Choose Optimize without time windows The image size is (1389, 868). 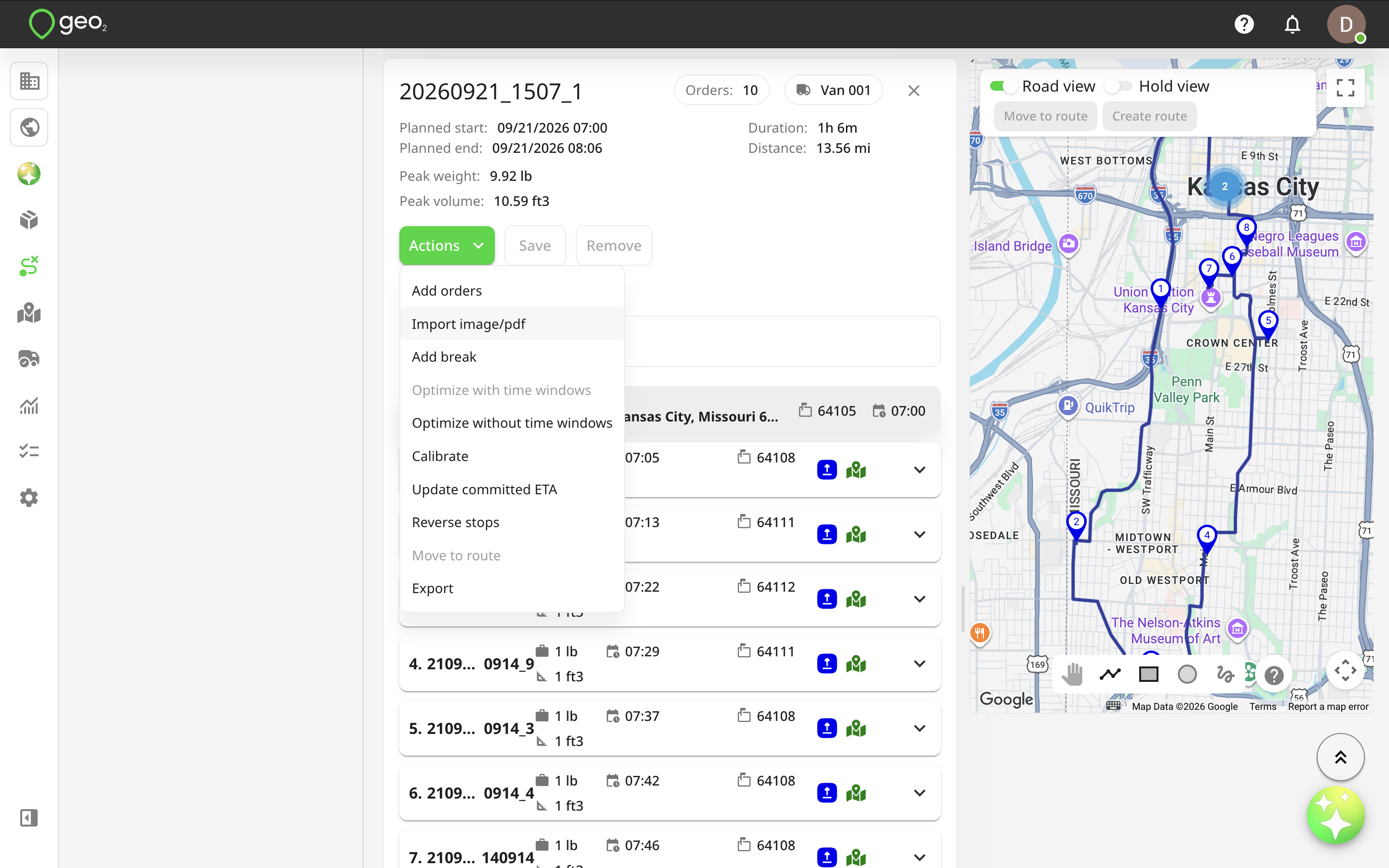click(x=511, y=423)
